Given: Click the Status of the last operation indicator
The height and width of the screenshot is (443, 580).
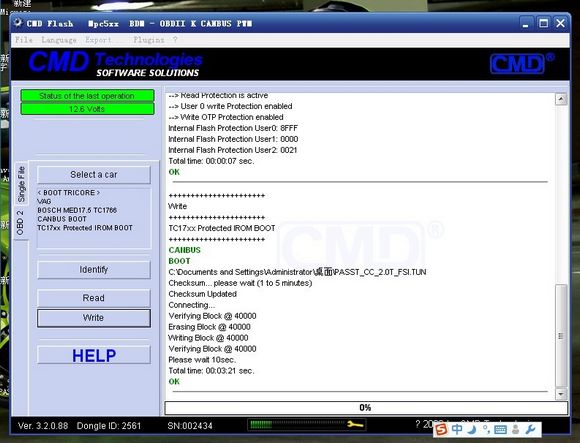Looking at the screenshot, I should 87,96.
